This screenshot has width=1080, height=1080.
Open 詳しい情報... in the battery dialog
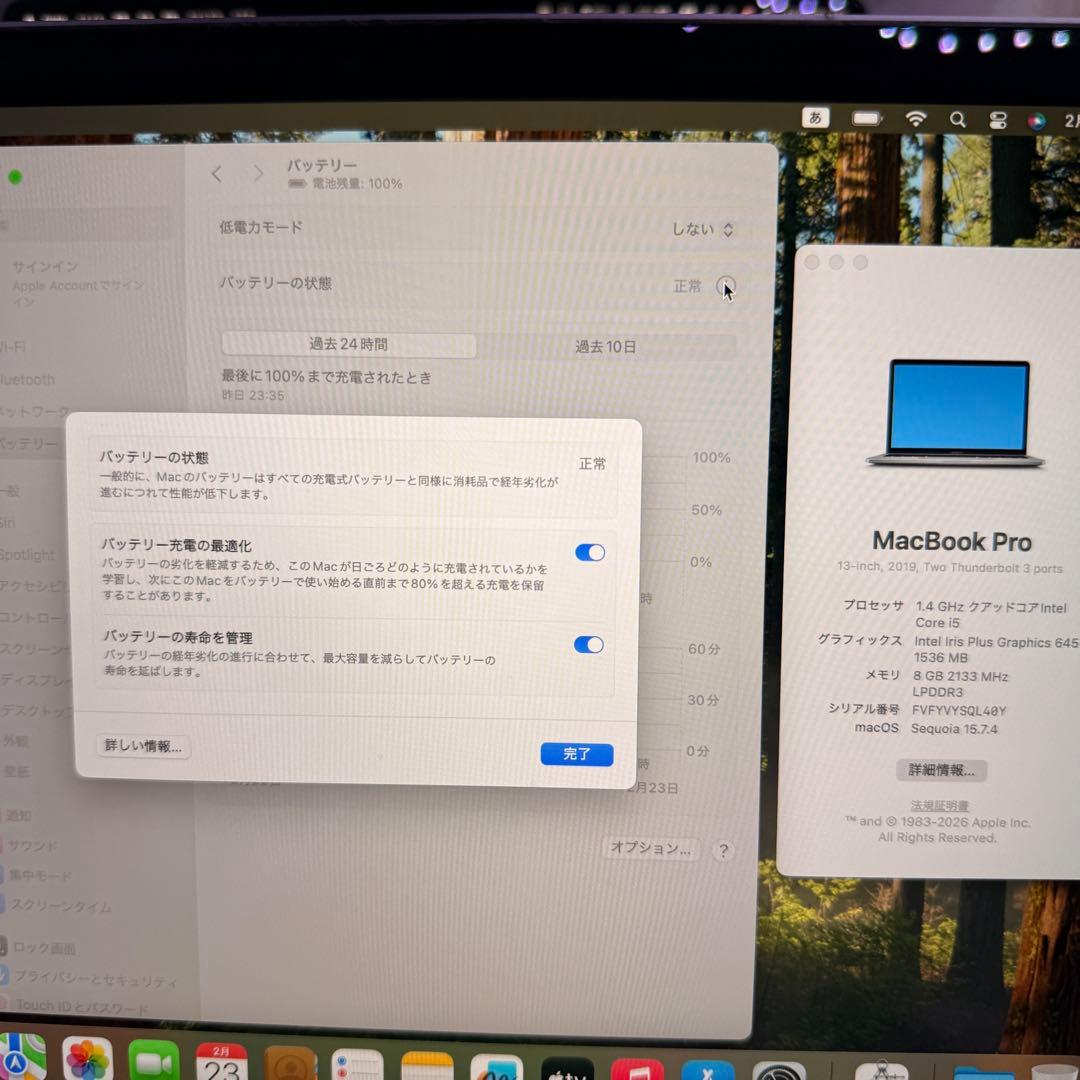point(143,746)
